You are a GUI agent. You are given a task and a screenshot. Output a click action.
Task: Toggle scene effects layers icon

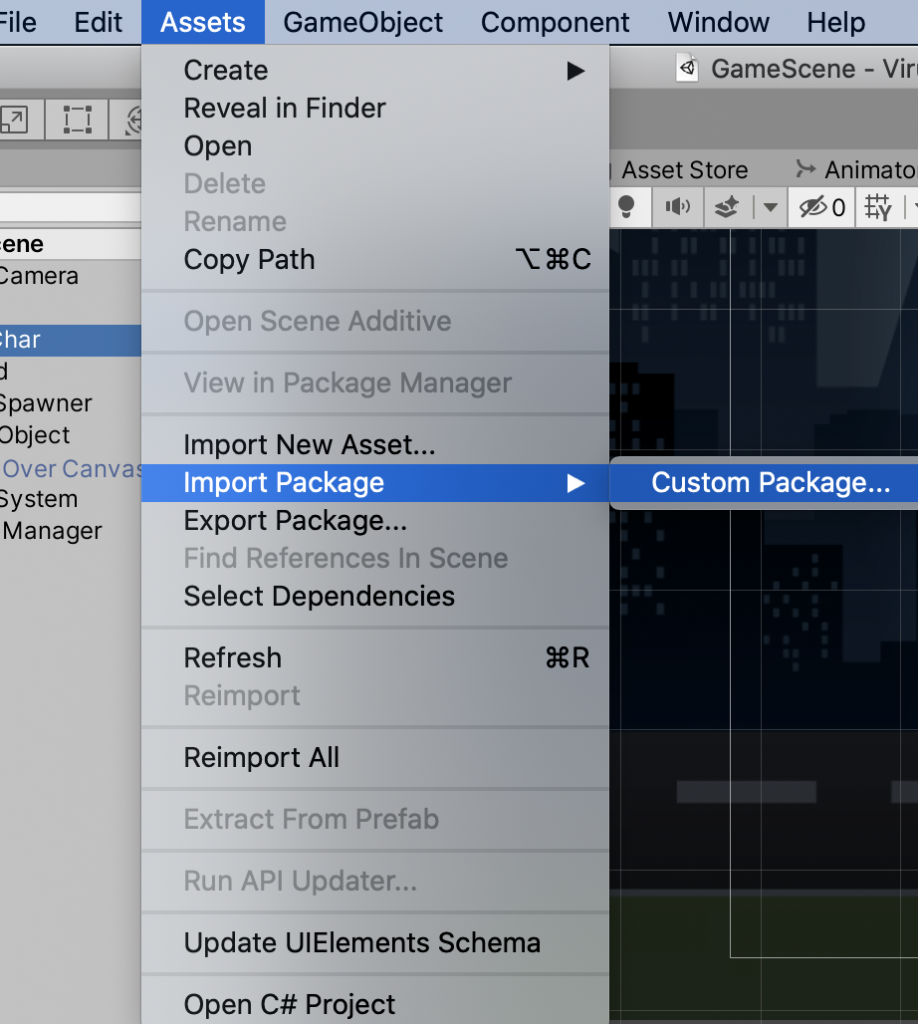(727, 207)
